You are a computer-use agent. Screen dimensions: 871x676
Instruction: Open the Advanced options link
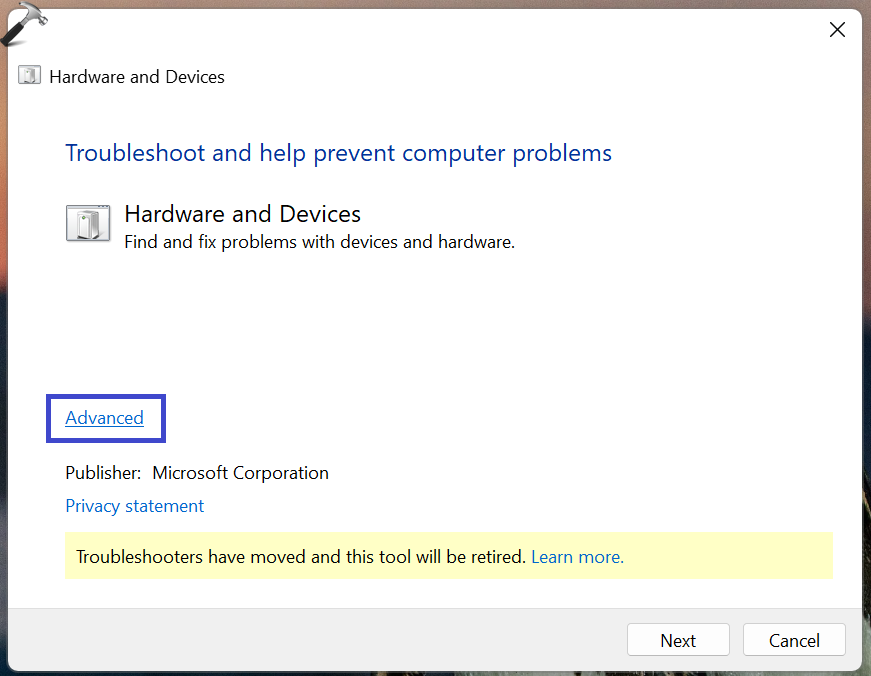[104, 418]
